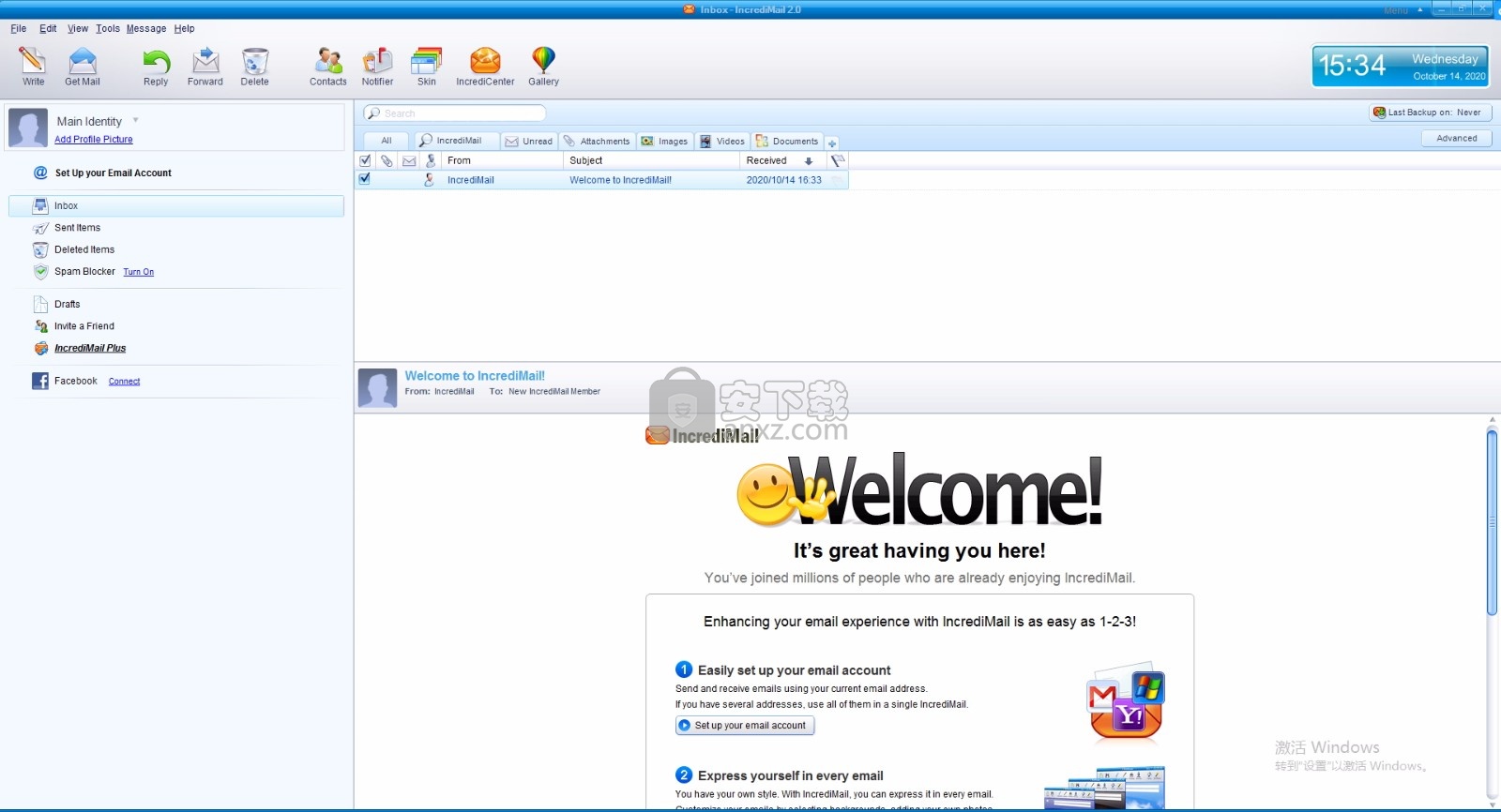1501x812 pixels.
Task: Switch to the Documents filter tab
Action: [x=788, y=141]
